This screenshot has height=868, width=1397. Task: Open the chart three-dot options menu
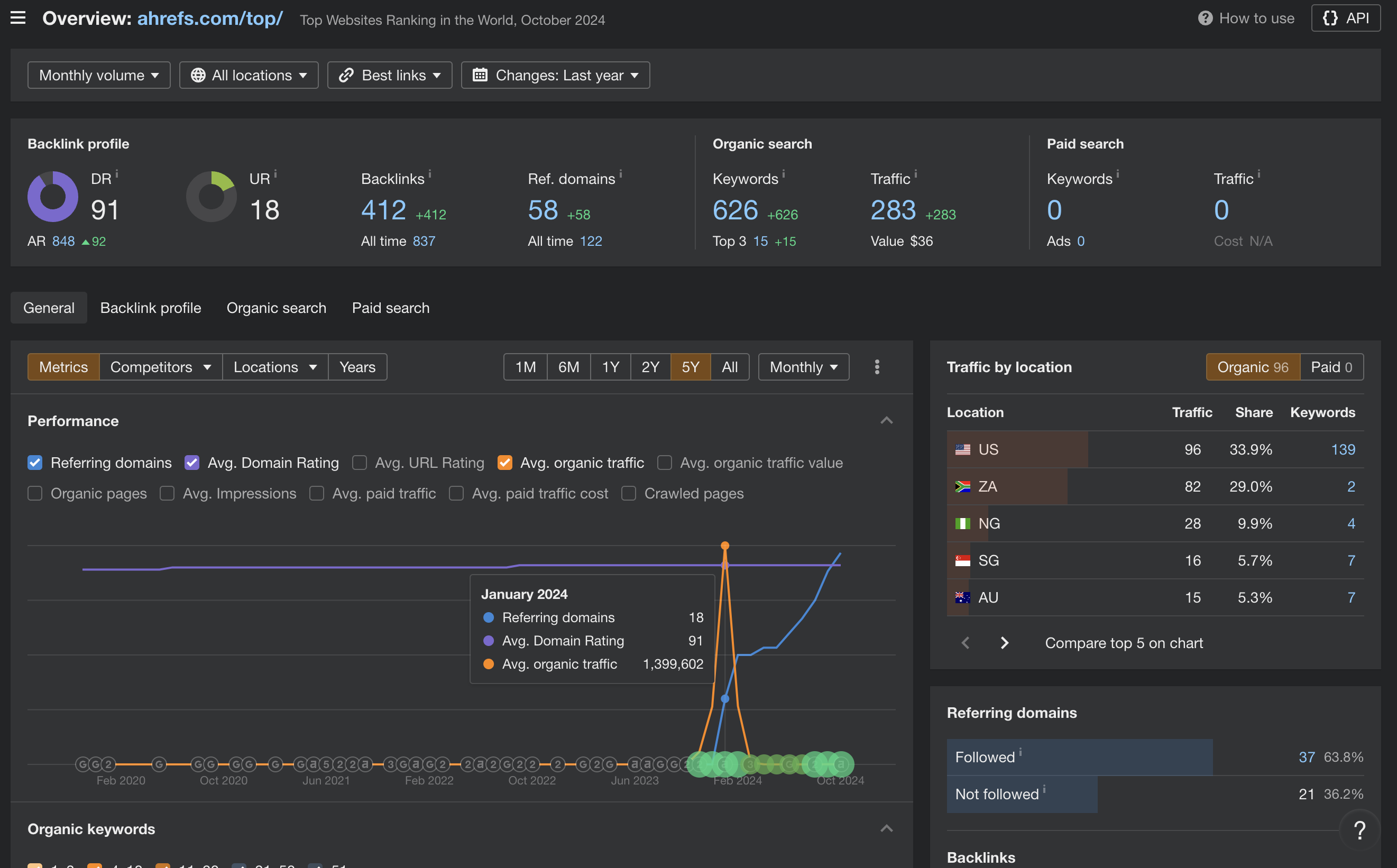tap(877, 367)
